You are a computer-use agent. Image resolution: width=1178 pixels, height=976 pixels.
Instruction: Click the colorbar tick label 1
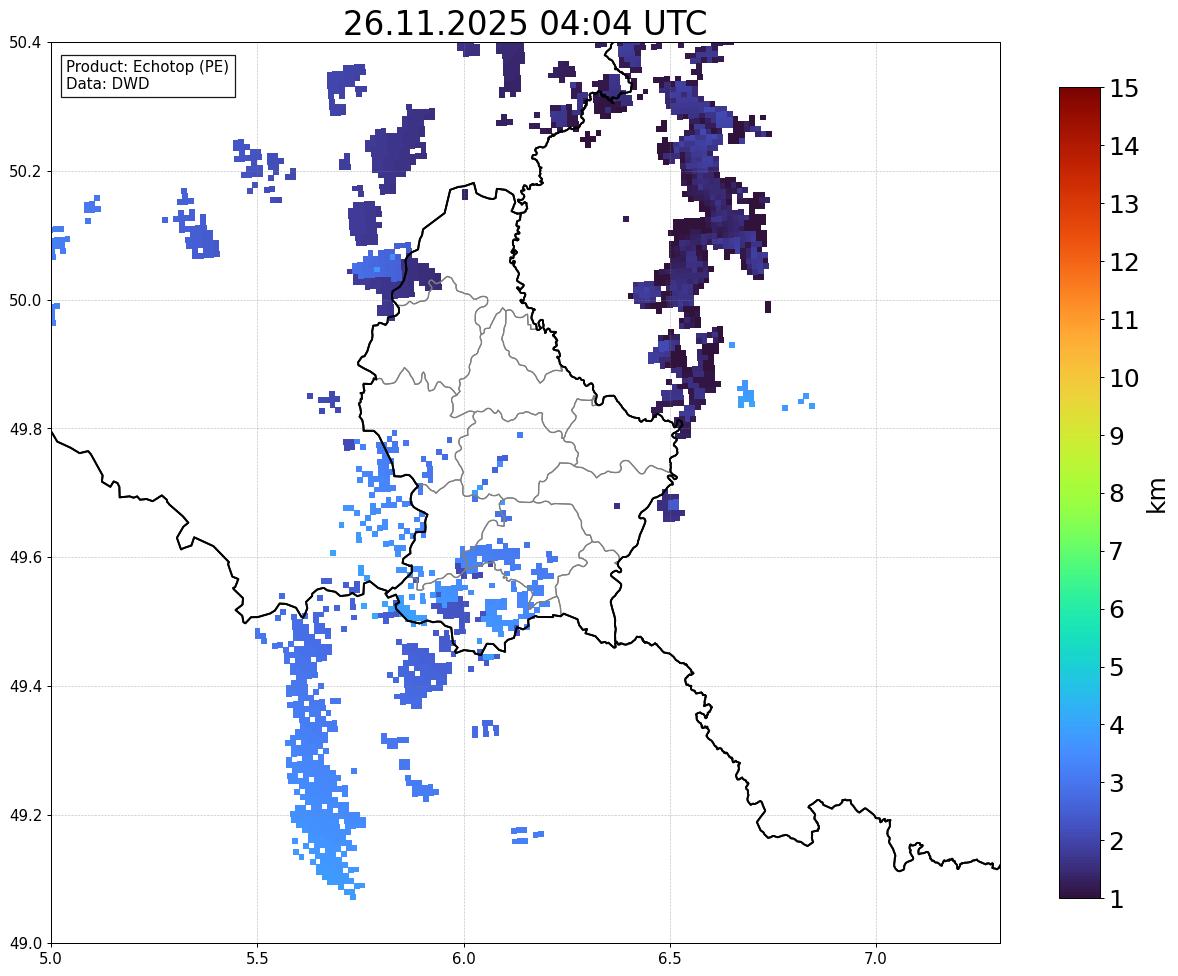[1116, 899]
